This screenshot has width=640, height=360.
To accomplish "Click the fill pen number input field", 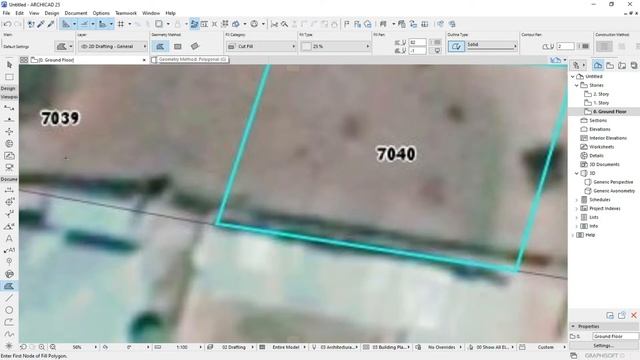I will coord(417,42).
